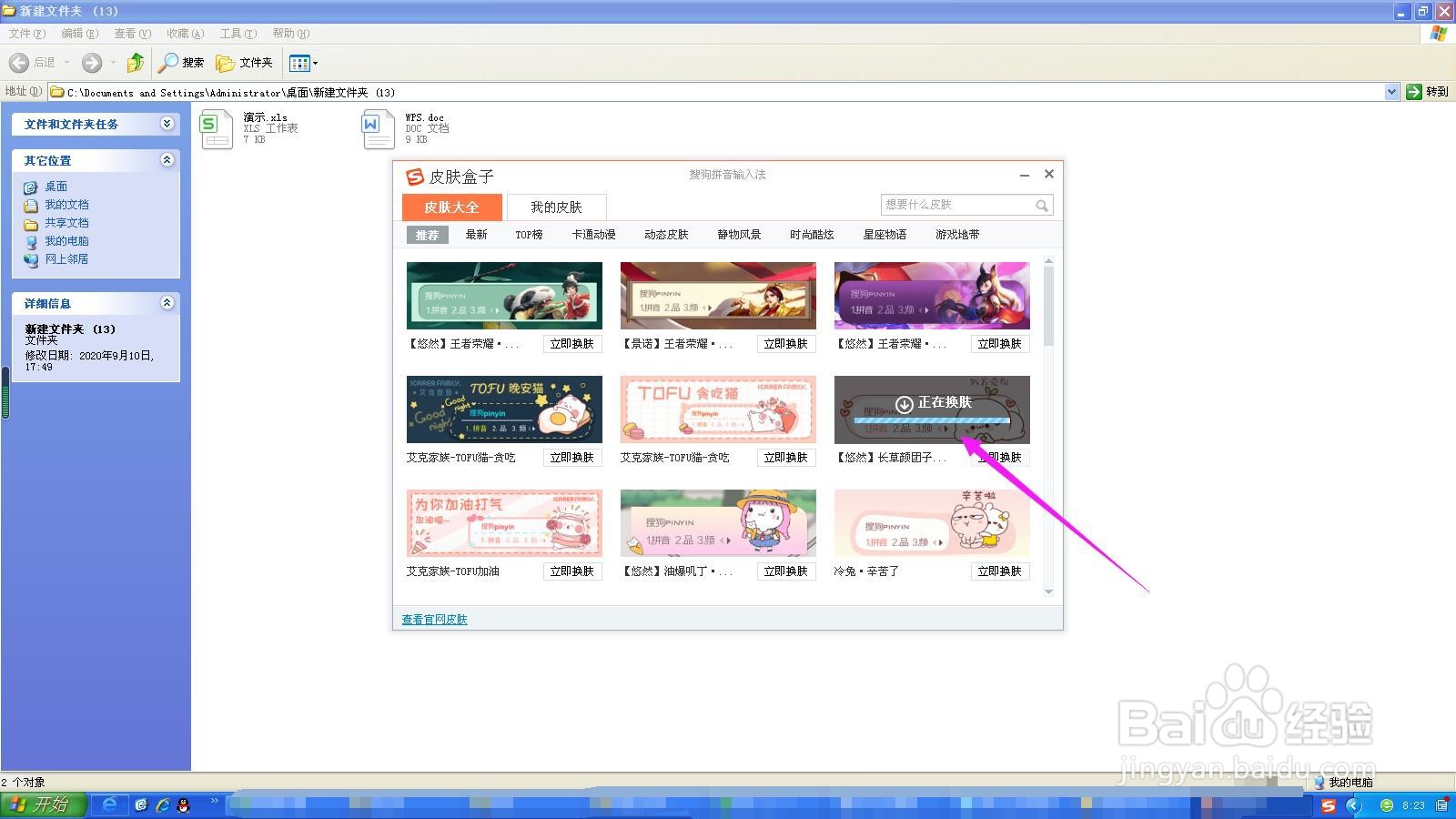This screenshot has height=819, width=1456.
Task: Open 桌面 link in sidebar
Action: pyautogui.click(x=56, y=187)
